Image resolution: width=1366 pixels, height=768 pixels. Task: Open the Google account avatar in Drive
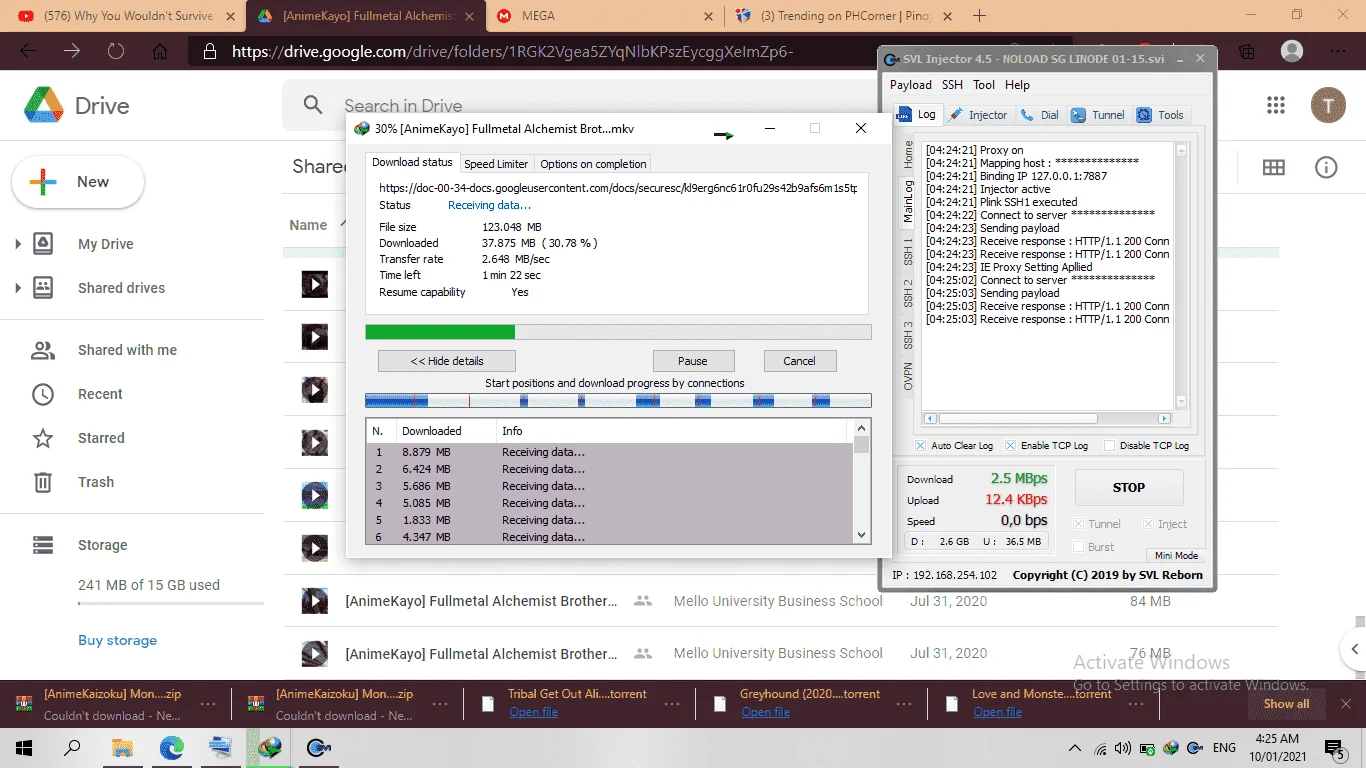pyautogui.click(x=1328, y=105)
